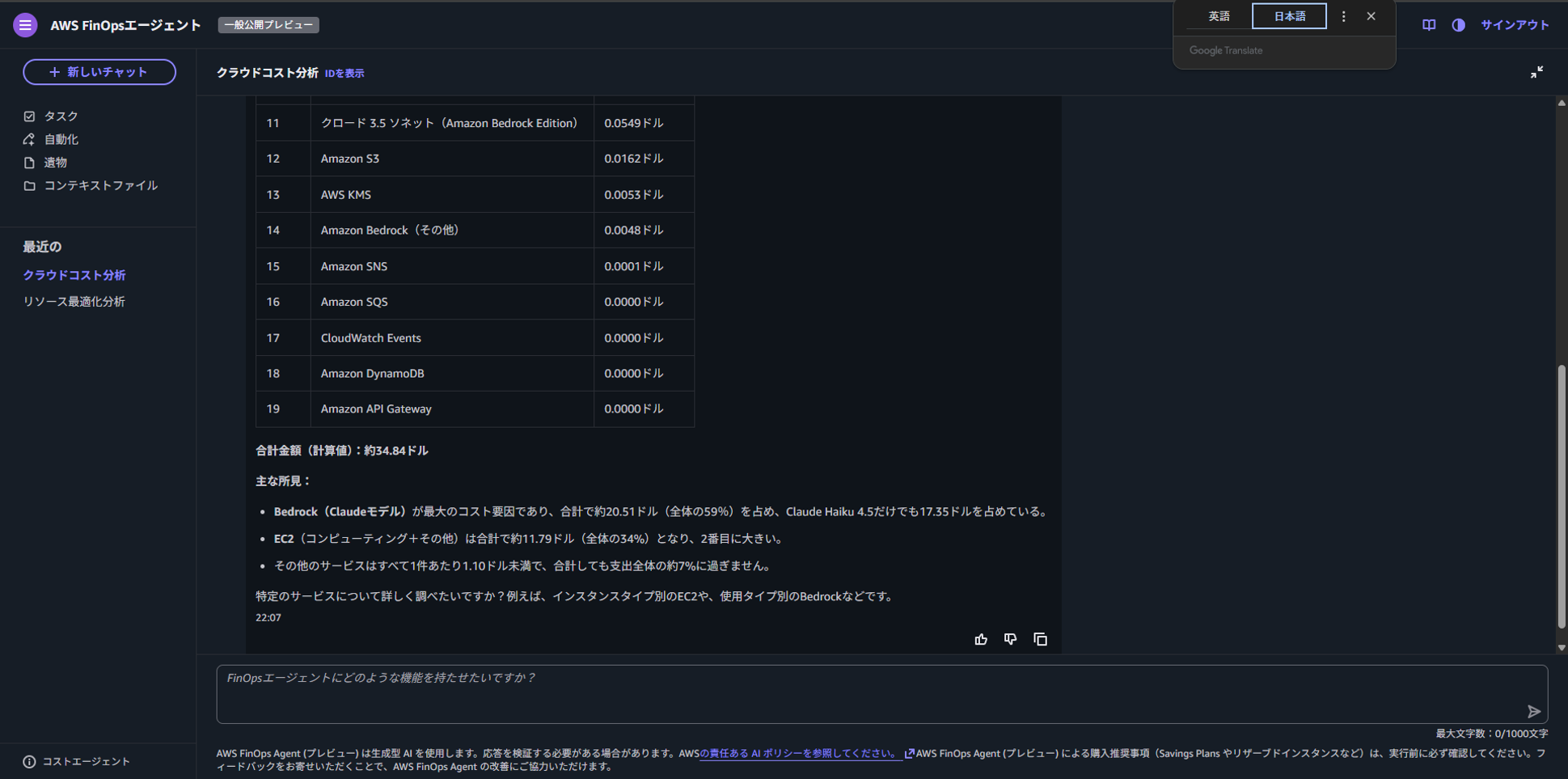Image resolution: width=1568 pixels, height=779 pixels.
Task: Select the 0.0001ドル cost value
Action: [634, 266]
